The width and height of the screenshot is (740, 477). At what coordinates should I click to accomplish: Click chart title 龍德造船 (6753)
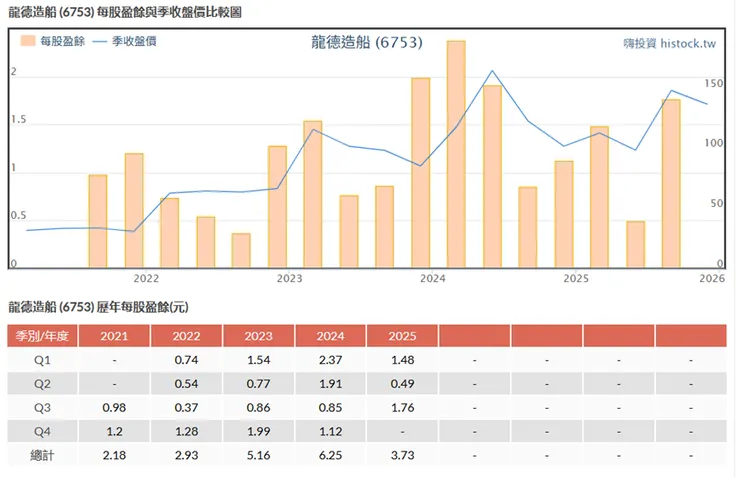click(x=367, y=42)
